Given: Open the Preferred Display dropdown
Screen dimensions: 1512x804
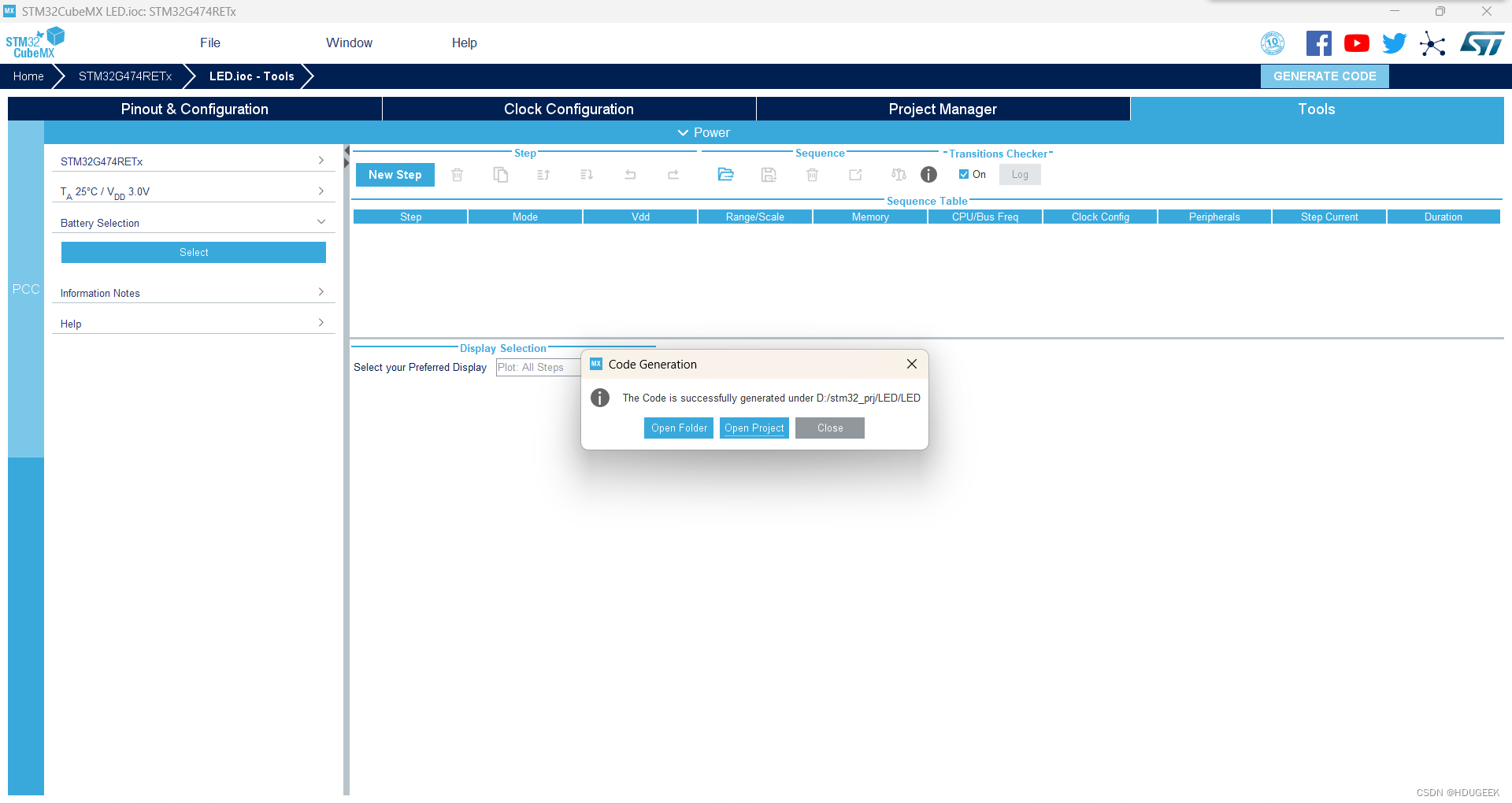Looking at the screenshot, I should click(538, 367).
